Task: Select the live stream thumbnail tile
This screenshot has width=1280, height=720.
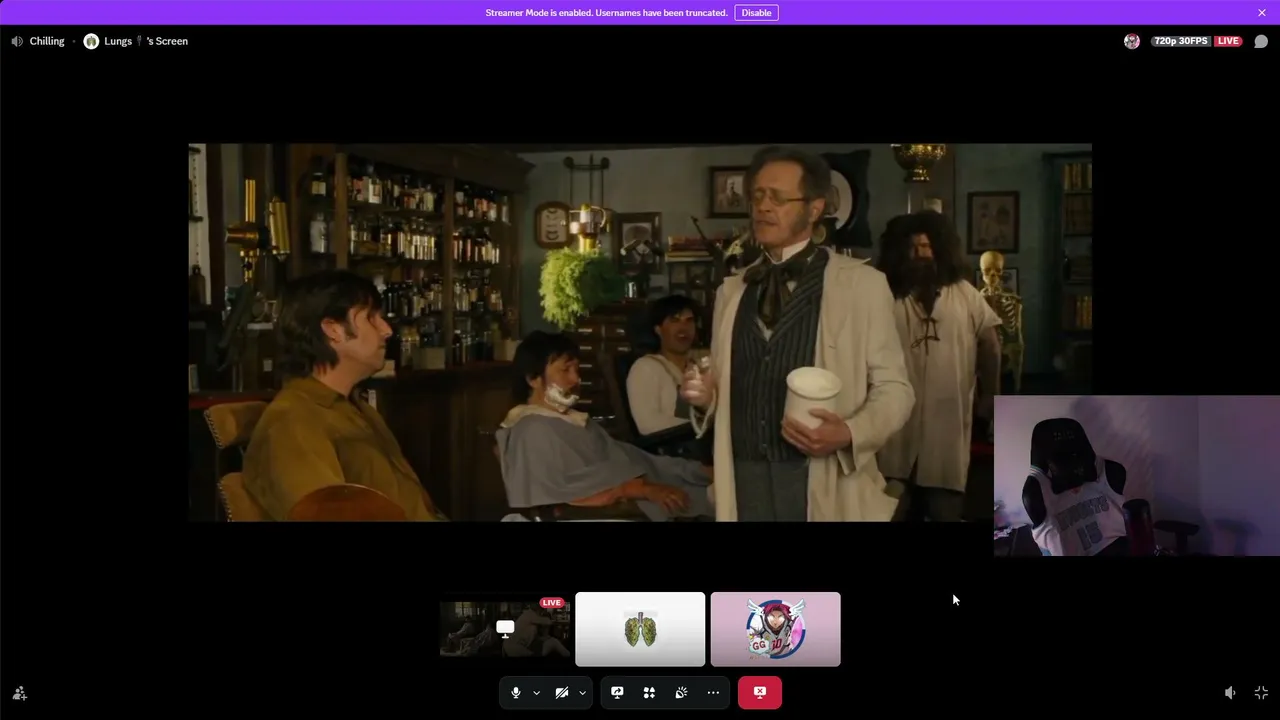Action: [505, 629]
